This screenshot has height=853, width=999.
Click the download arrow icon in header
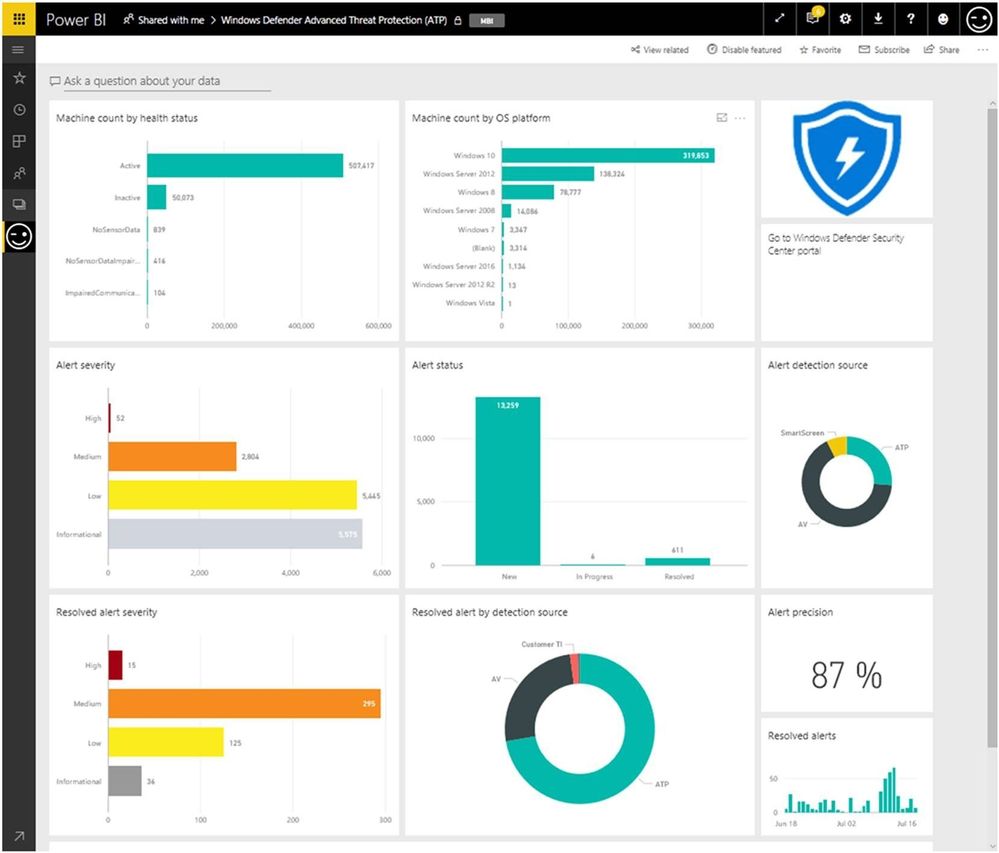pyautogui.click(x=878, y=19)
